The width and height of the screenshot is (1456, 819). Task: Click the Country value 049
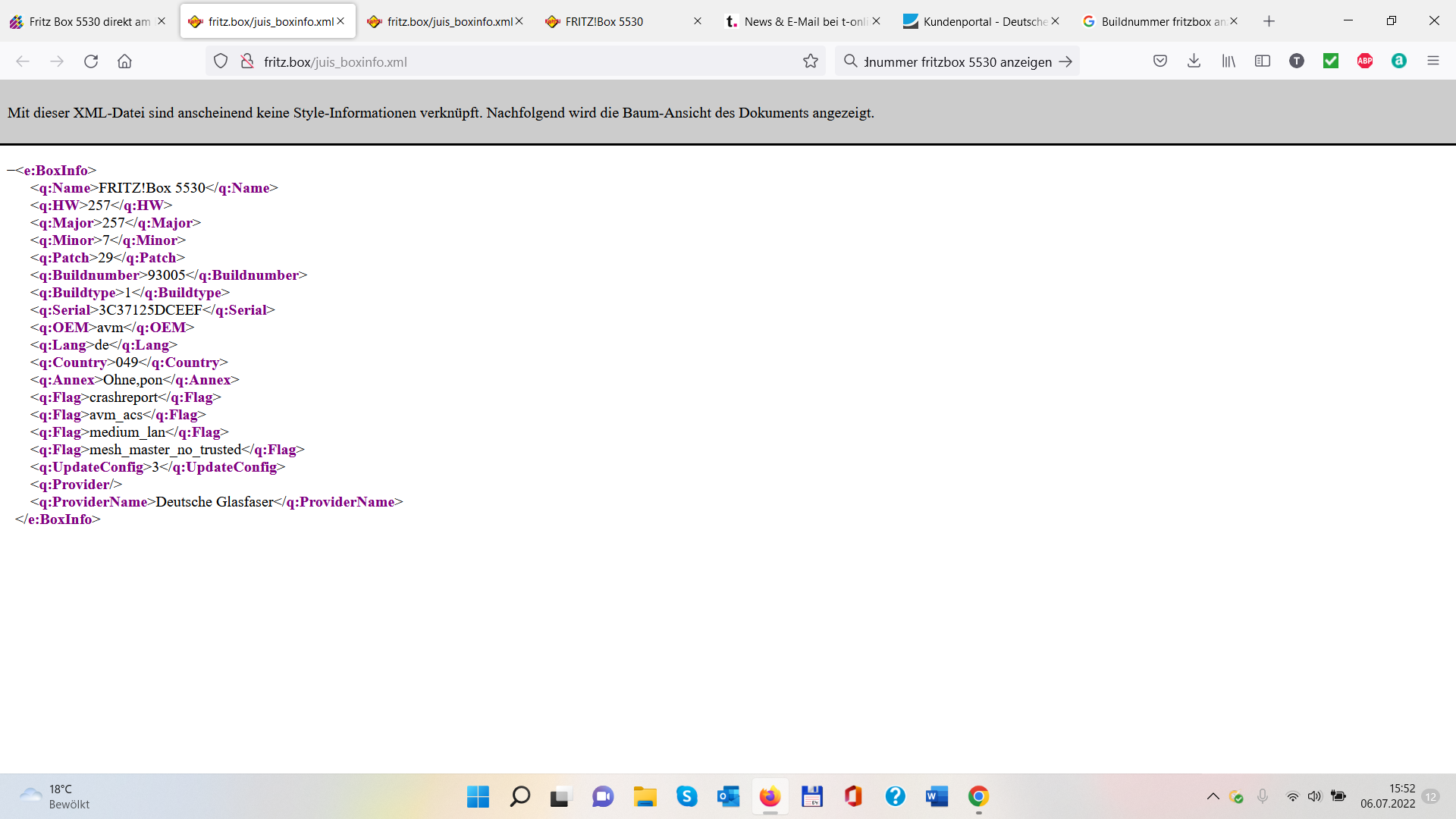[127, 362]
